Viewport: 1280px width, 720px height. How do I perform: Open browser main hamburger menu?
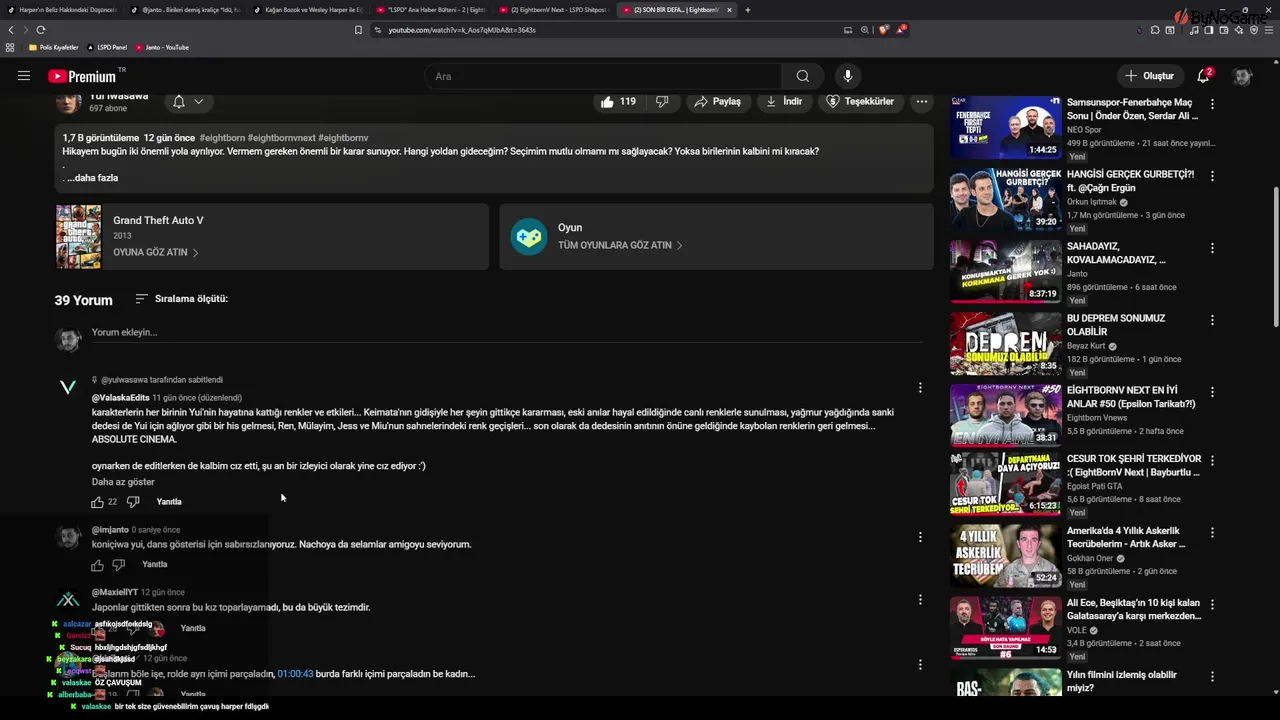[x=1267, y=30]
